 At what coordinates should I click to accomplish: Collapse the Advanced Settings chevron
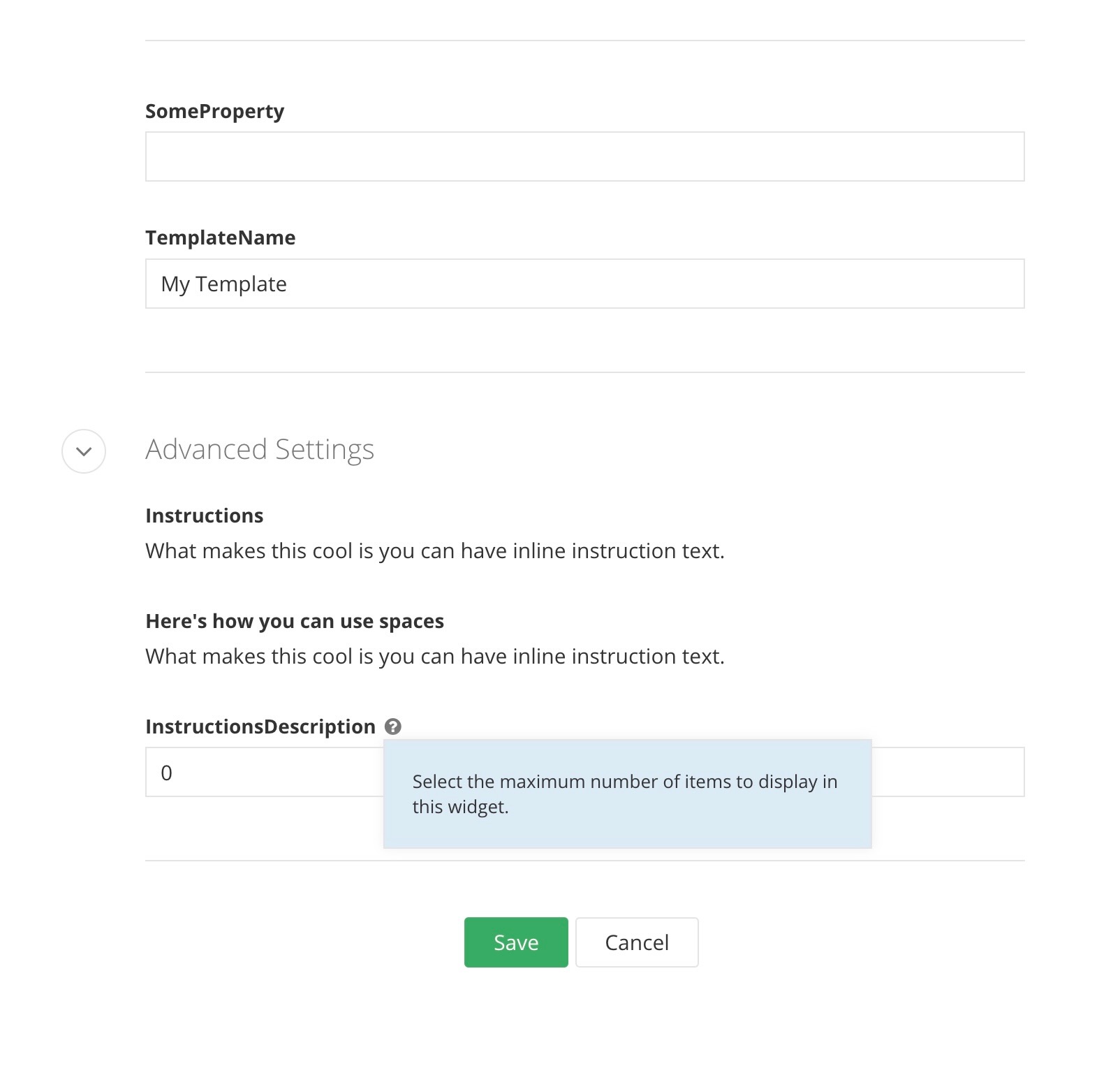tap(84, 451)
